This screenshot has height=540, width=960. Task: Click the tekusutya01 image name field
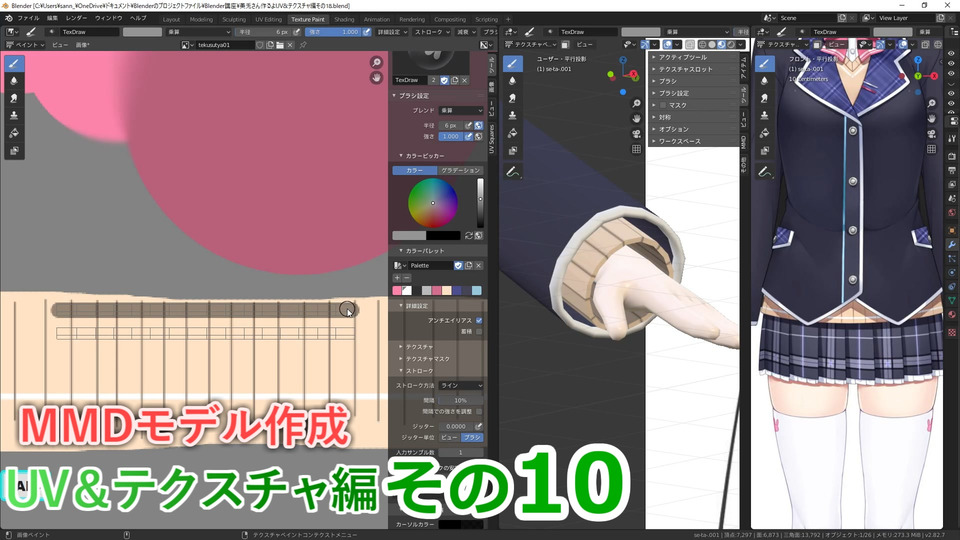coord(224,45)
